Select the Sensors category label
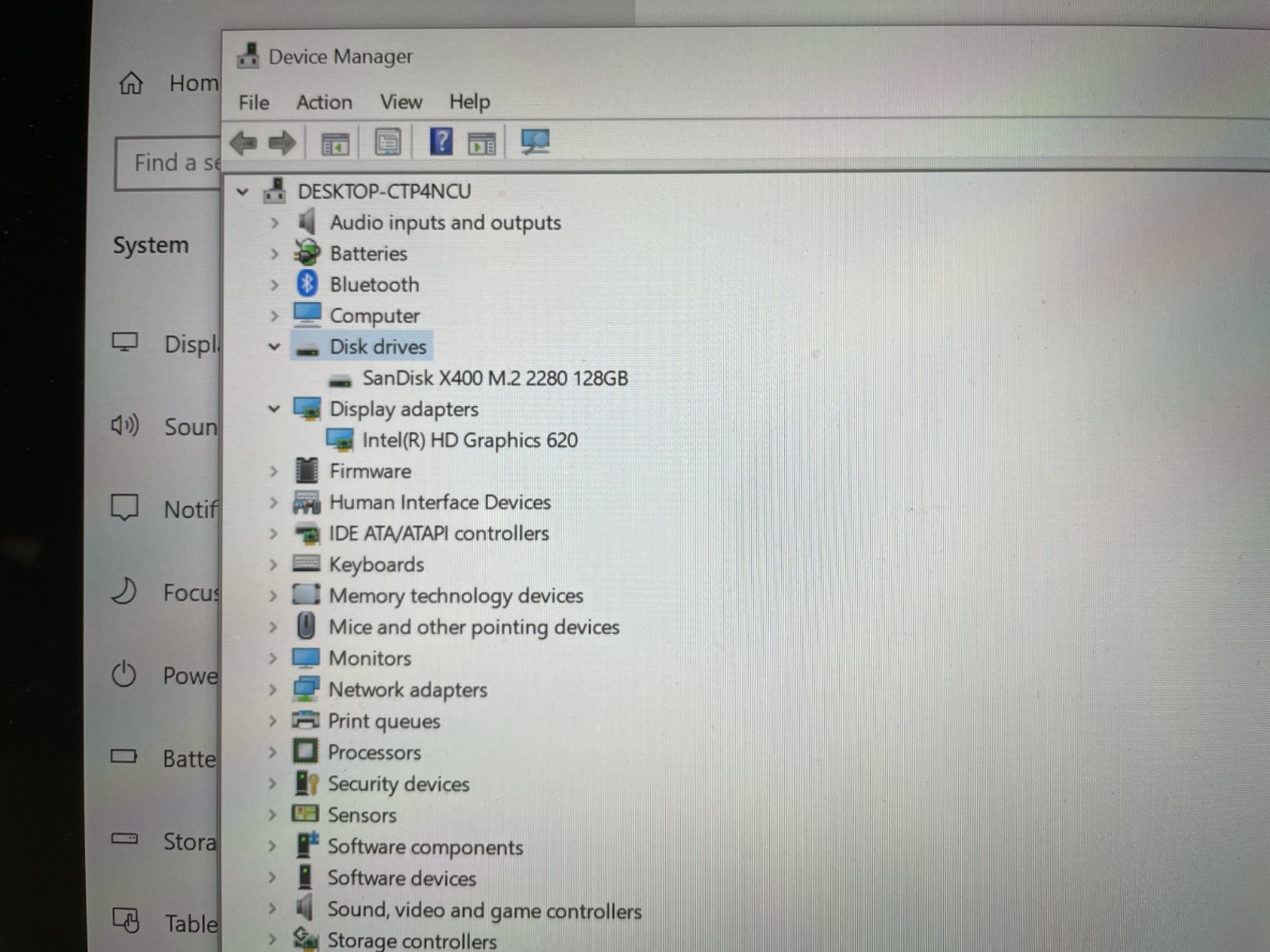Image resolution: width=1270 pixels, height=952 pixels. [362, 815]
